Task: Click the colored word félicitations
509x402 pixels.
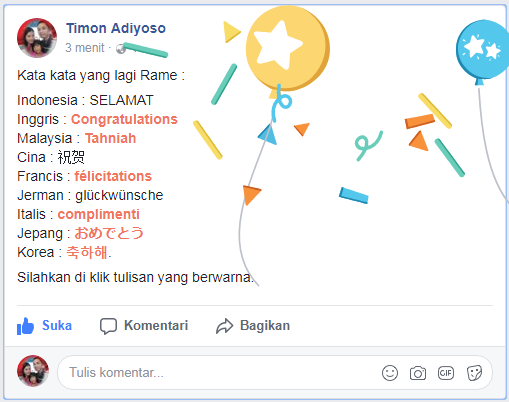Action: tap(113, 176)
